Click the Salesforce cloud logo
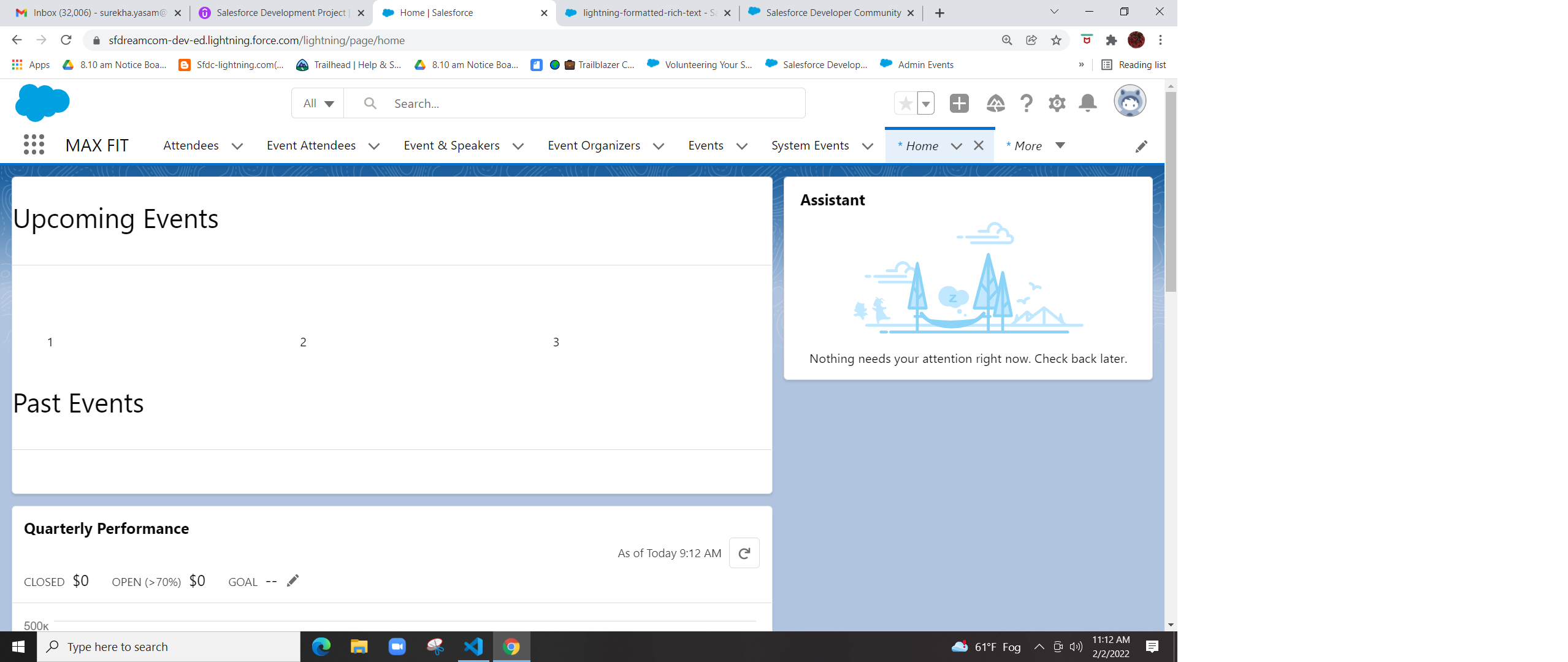The height and width of the screenshot is (662, 1568). 42,103
